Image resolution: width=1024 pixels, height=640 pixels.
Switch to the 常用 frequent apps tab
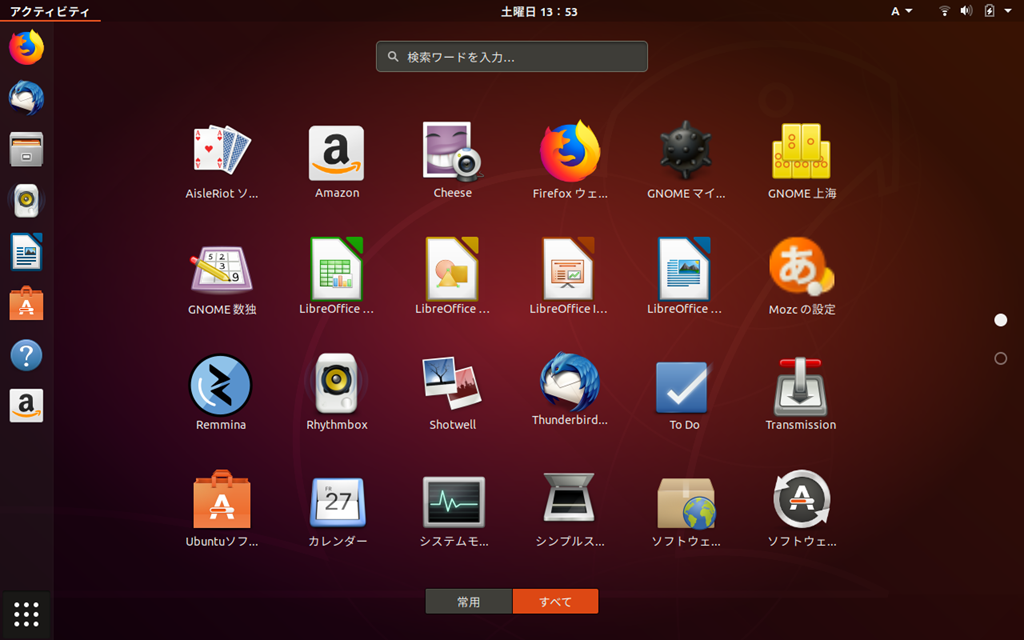pos(468,601)
